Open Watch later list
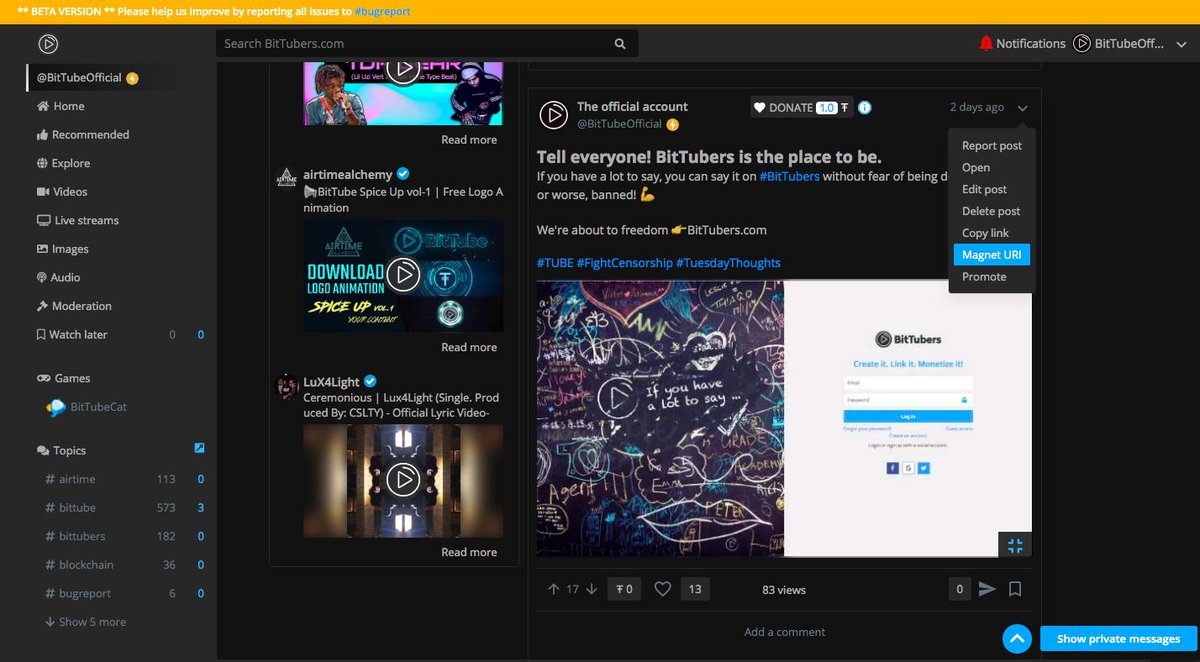1200x662 pixels. tap(72, 335)
